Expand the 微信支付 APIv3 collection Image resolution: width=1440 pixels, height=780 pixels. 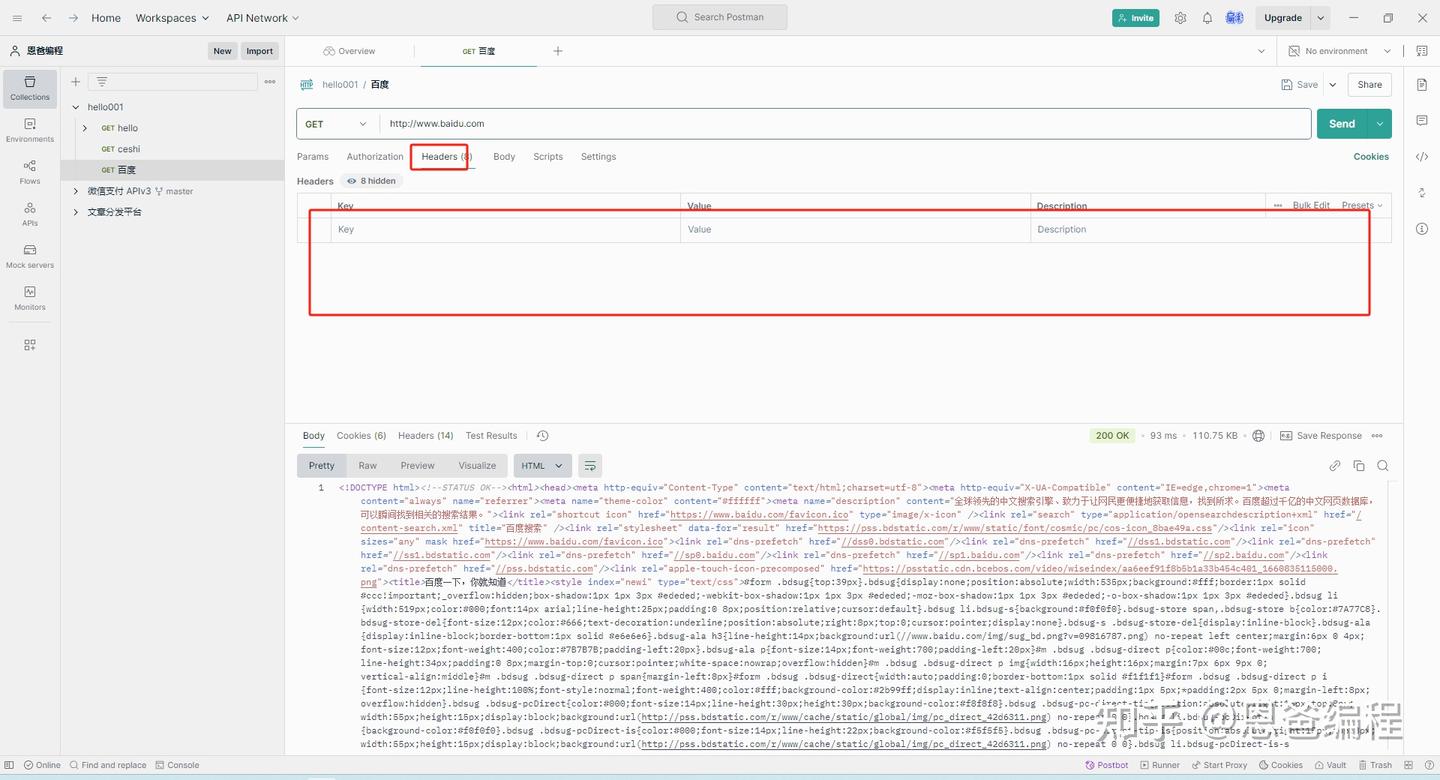pyautogui.click(x=74, y=191)
